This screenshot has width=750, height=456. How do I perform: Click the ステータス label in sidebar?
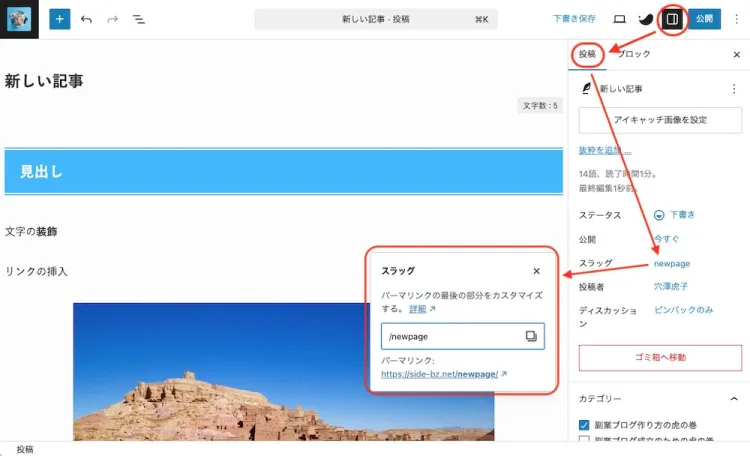pyautogui.click(x=600, y=215)
